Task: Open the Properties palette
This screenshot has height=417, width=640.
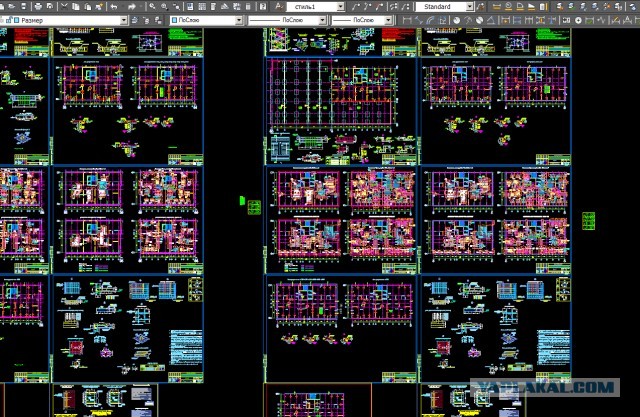Action: [190, 7]
